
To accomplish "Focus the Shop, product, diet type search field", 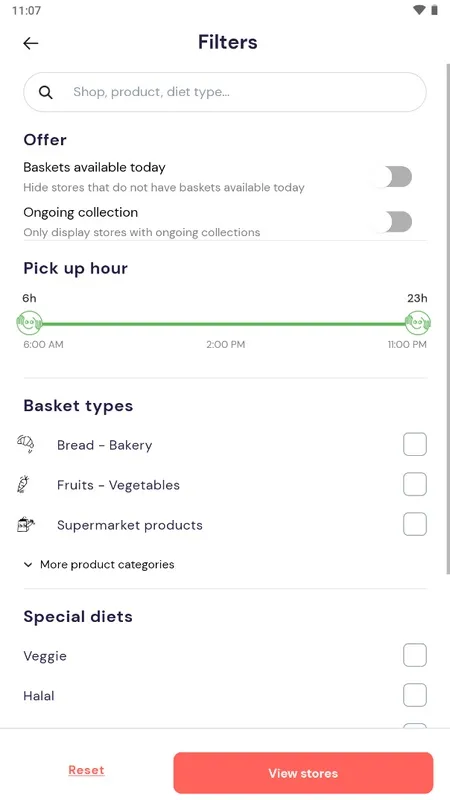I will 224,92.
